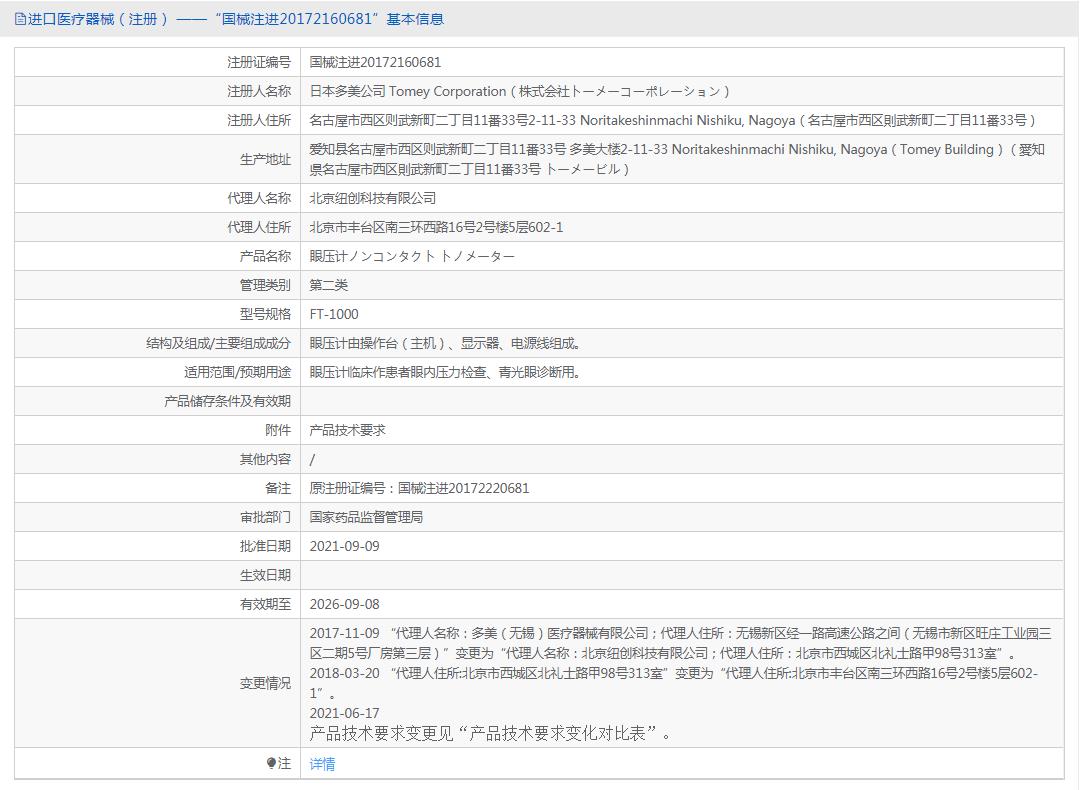The image size is (1082, 790).
Task: Click agent address 北京市丰台区南三环西路16号
Action: click(x=436, y=227)
